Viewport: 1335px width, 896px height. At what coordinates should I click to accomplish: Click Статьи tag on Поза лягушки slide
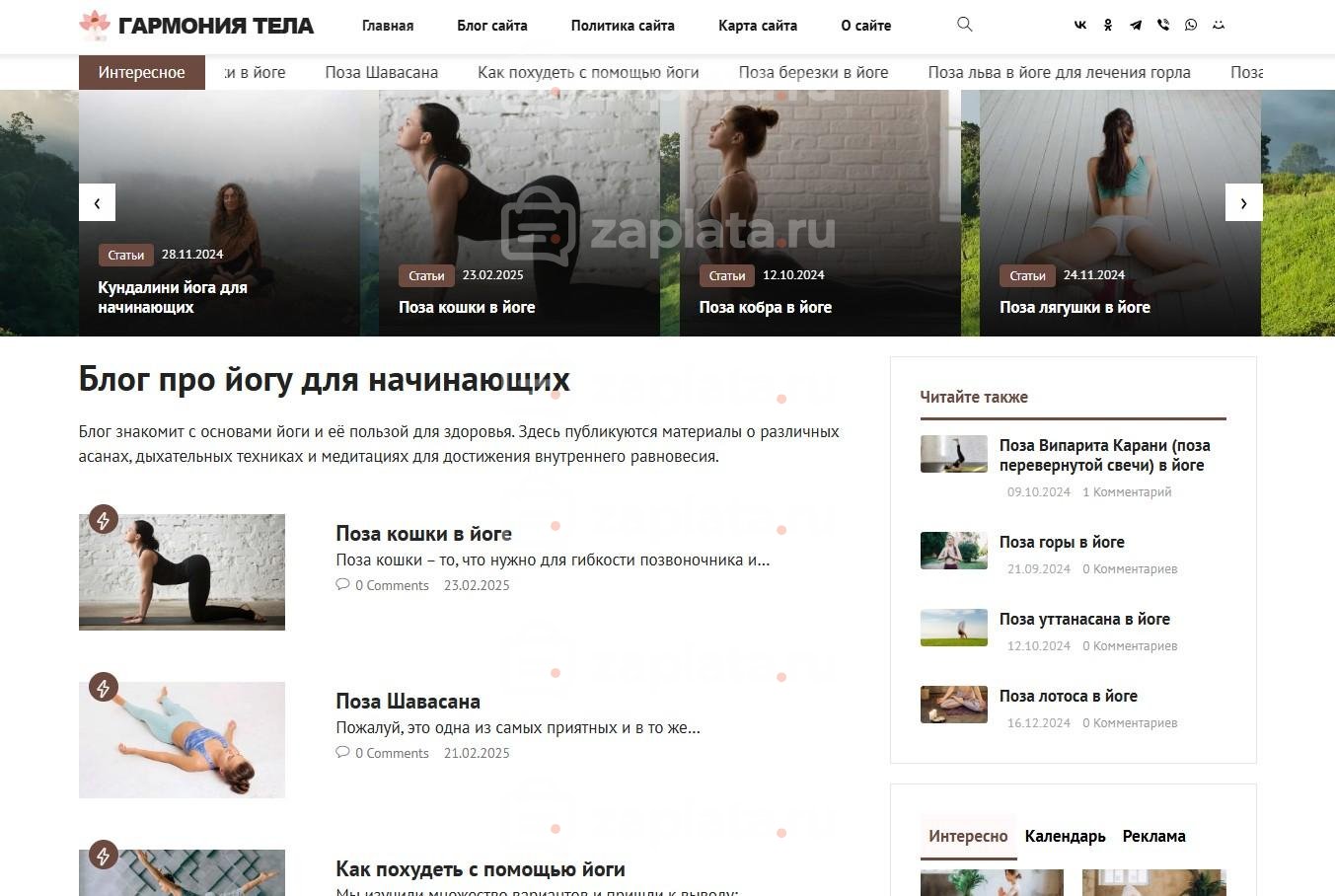point(1027,275)
